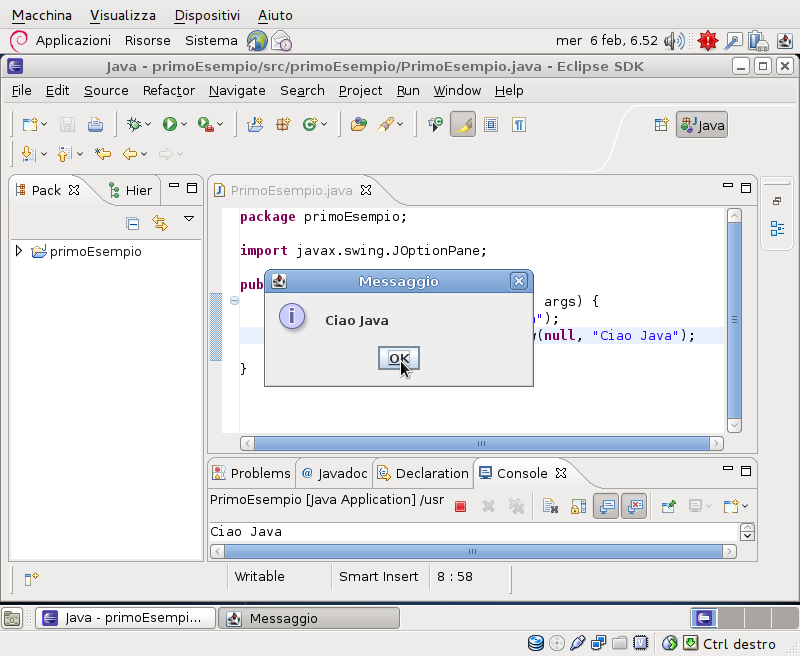Open the Problems tab
This screenshot has height=656, width=800.
pyautogui.click(x=252, y=473)
